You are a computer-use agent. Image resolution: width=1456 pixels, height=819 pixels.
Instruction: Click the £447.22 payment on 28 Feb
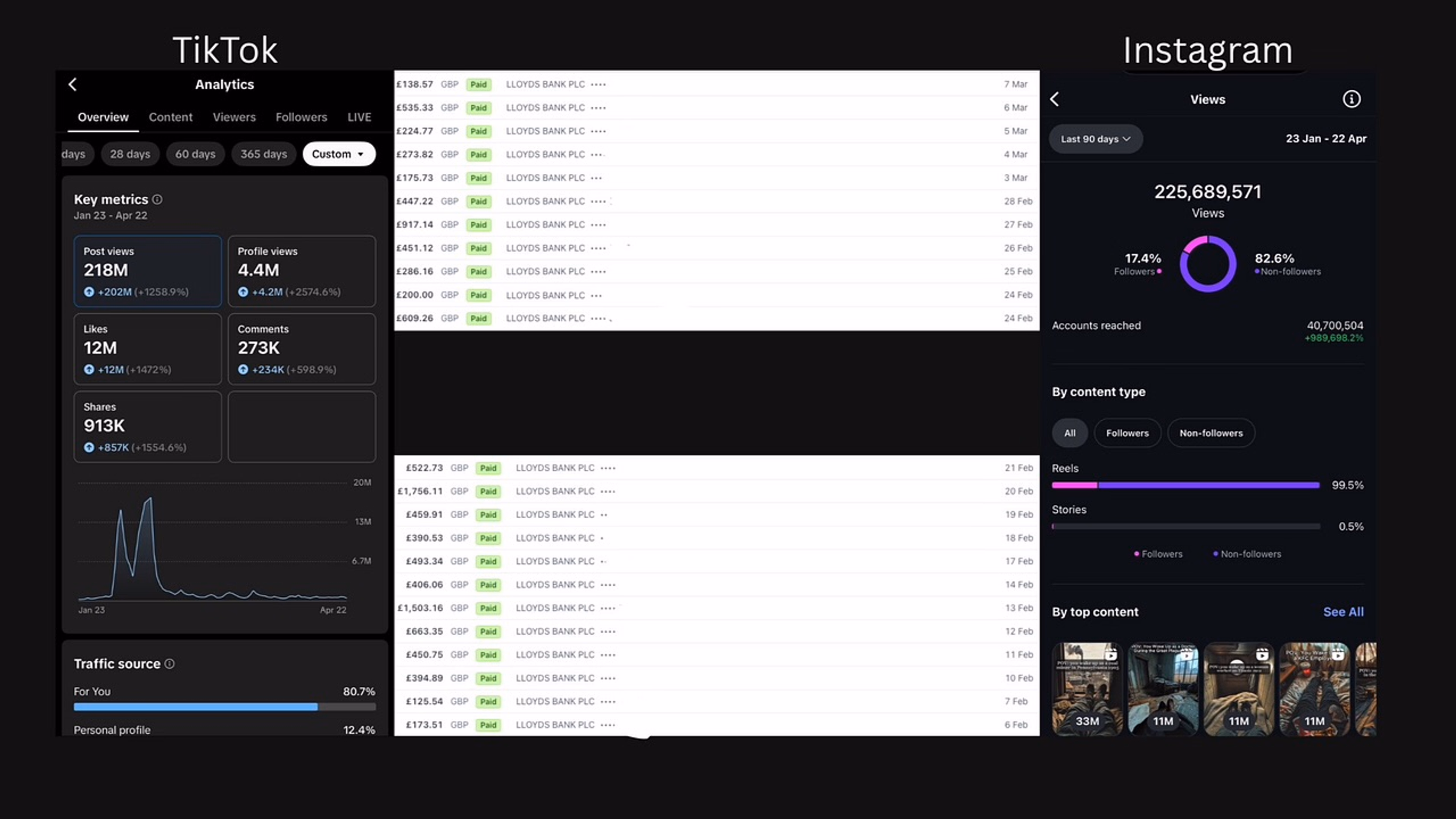tap(716, 202)
